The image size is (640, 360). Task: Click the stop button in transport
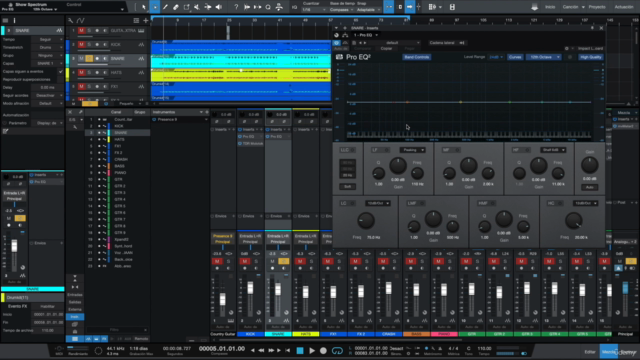(x=300, y=350)
